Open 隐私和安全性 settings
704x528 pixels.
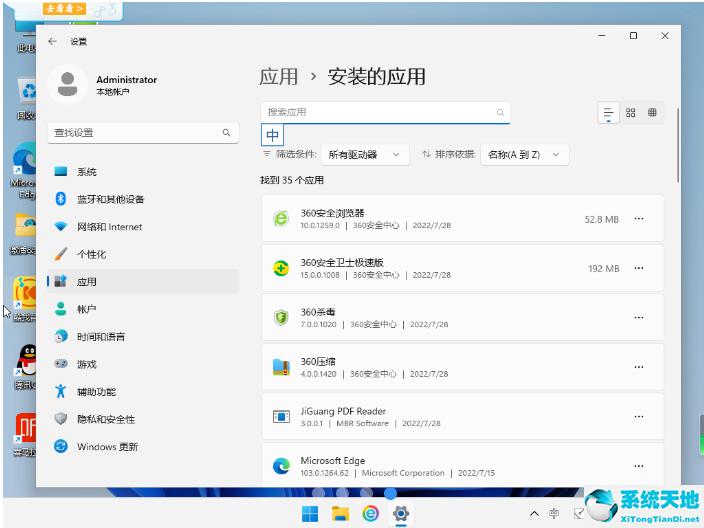point(105,419)
